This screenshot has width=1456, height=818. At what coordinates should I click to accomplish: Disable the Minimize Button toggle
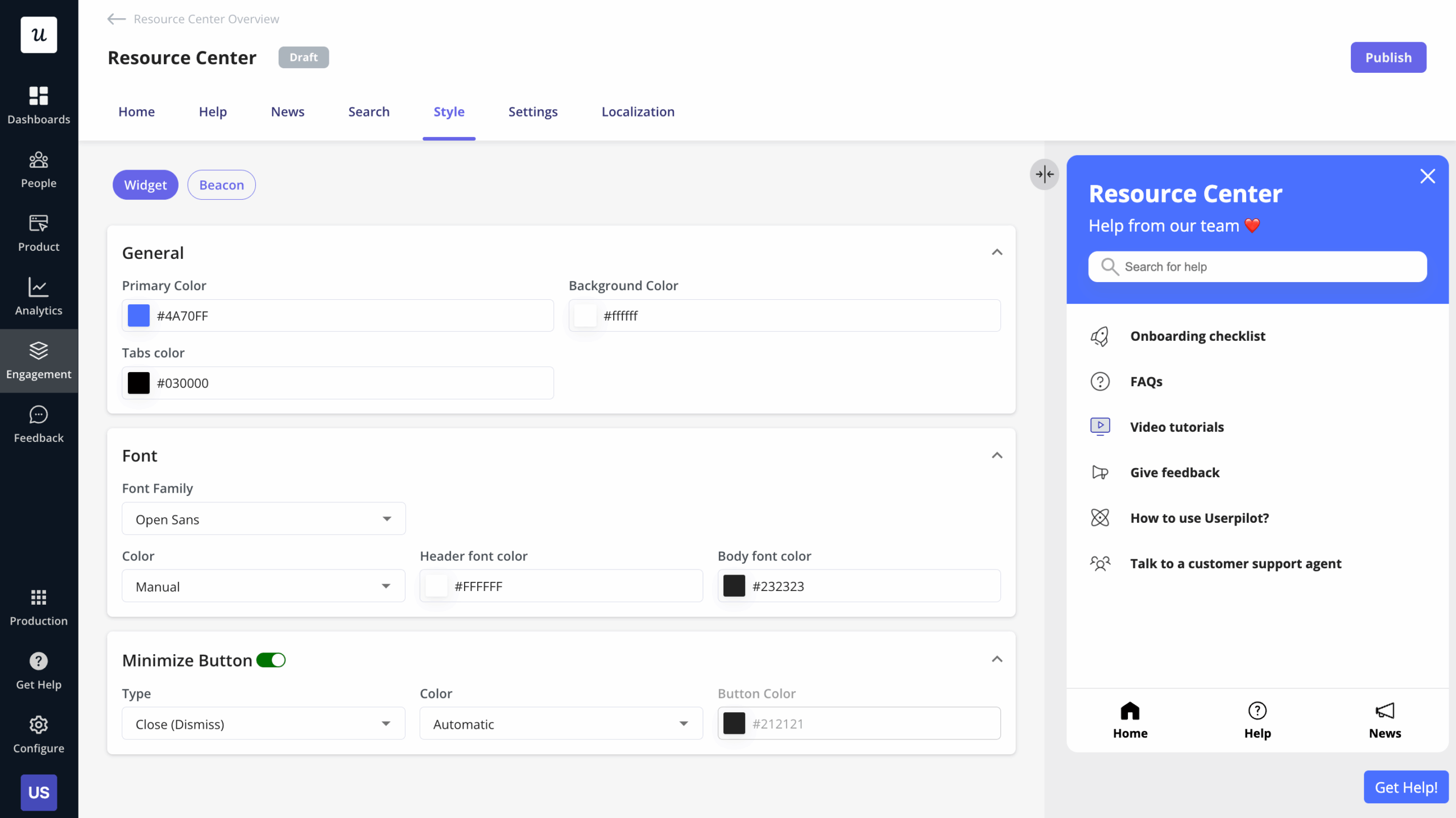point(271,660)
